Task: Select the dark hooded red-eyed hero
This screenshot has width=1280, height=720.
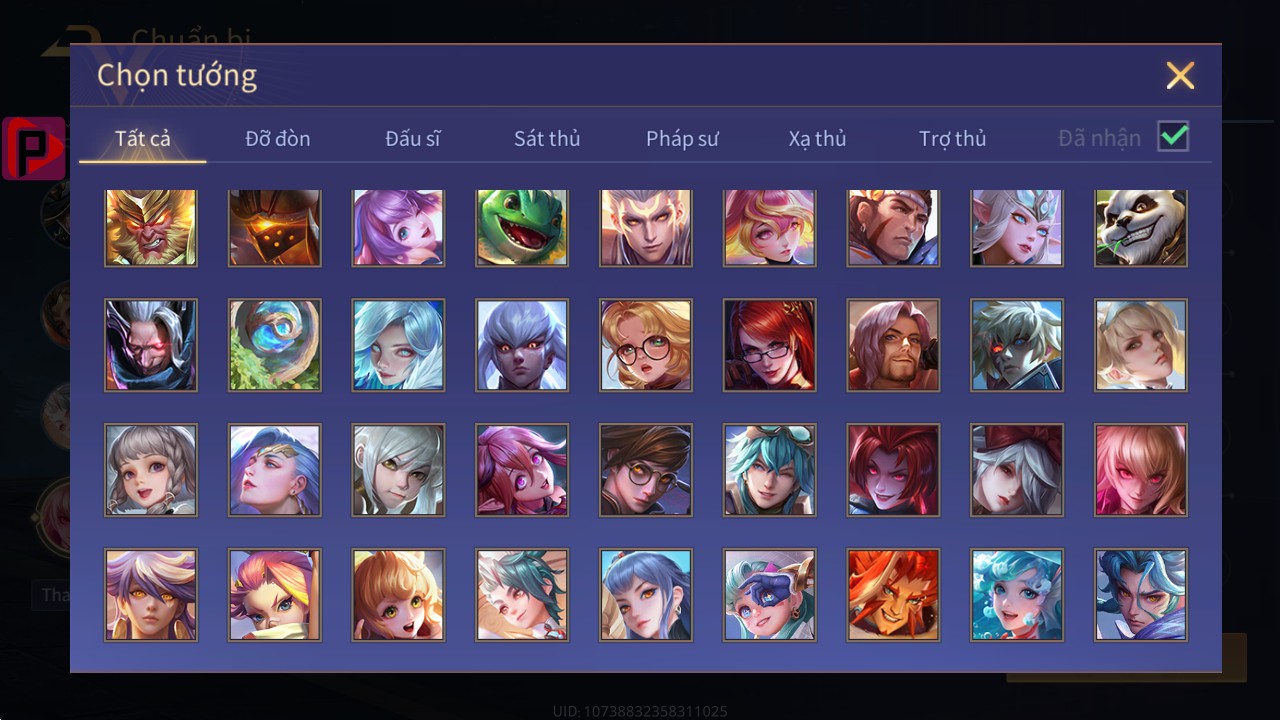Action: [x=151, y=345]
